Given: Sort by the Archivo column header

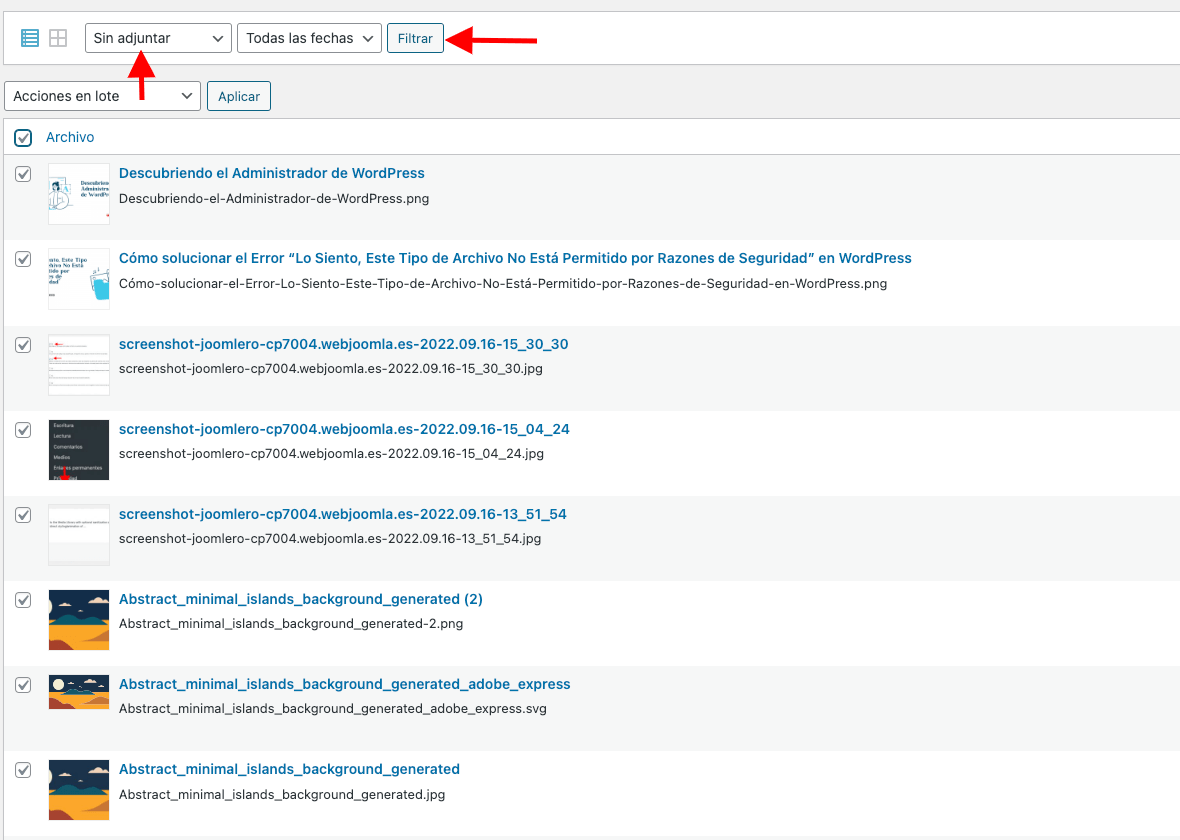Looking at the screenshot, I should pyautogui.click(x=70, y=137).
